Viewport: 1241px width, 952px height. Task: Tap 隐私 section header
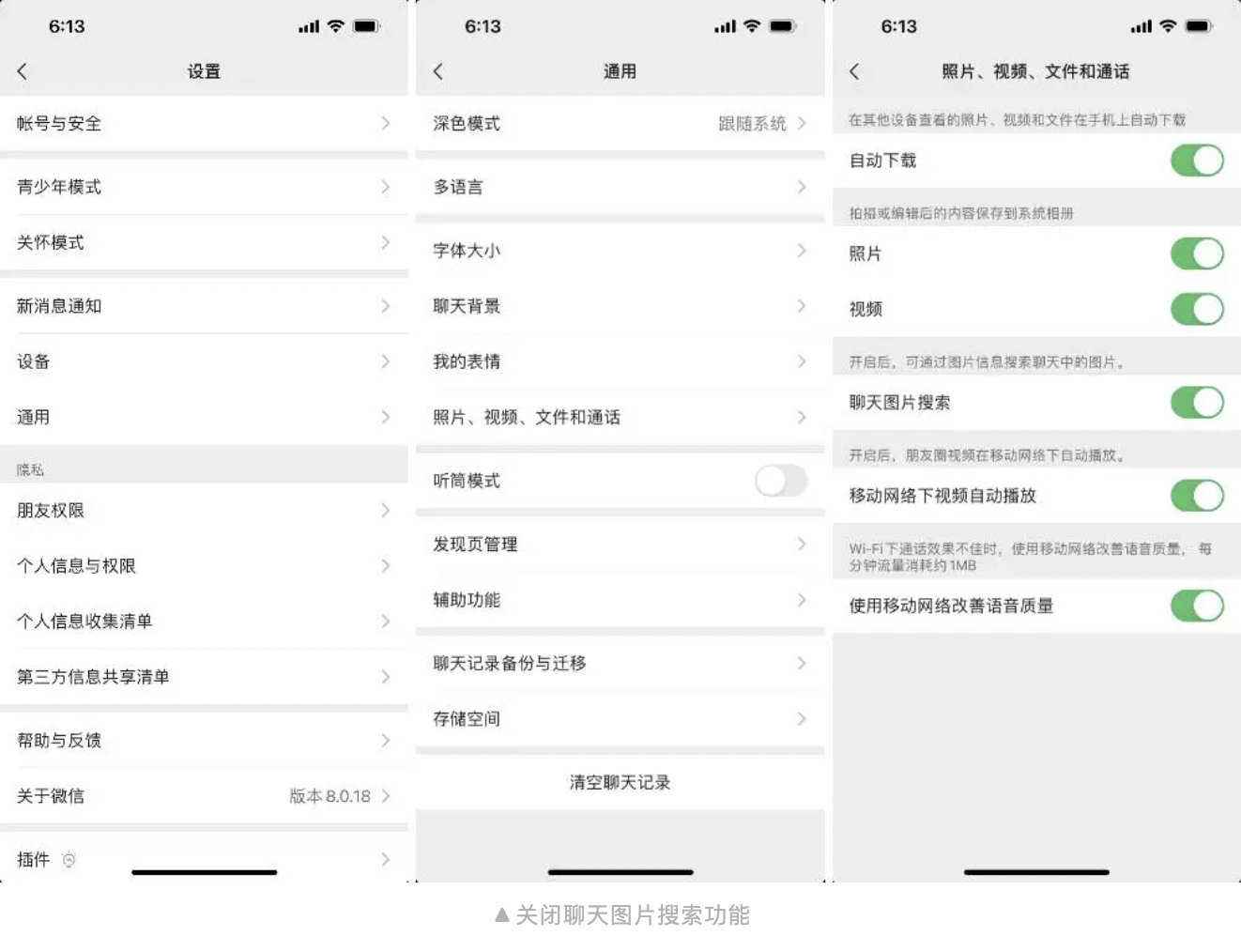click(30, 469)
